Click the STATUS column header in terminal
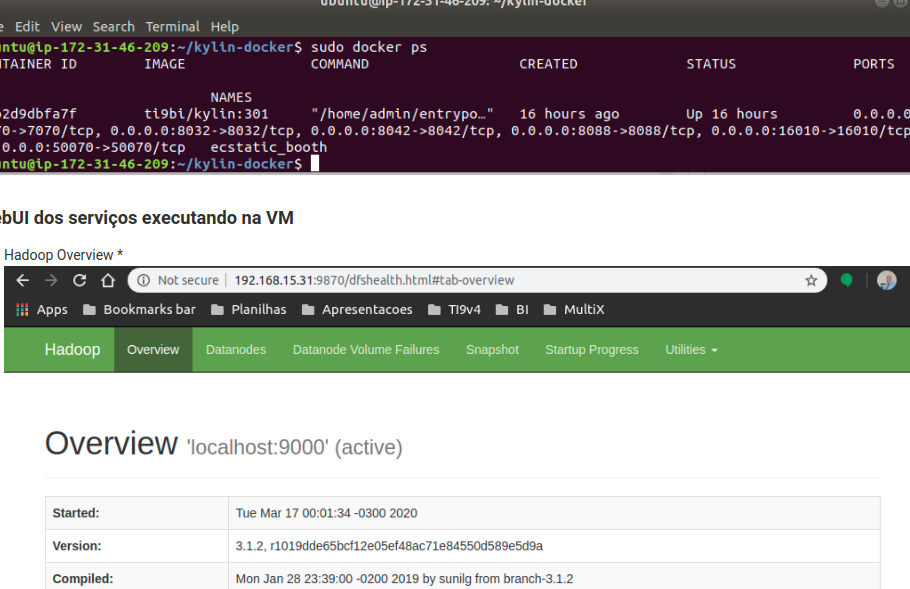The image size is (910, 589). tap(711, 64)
